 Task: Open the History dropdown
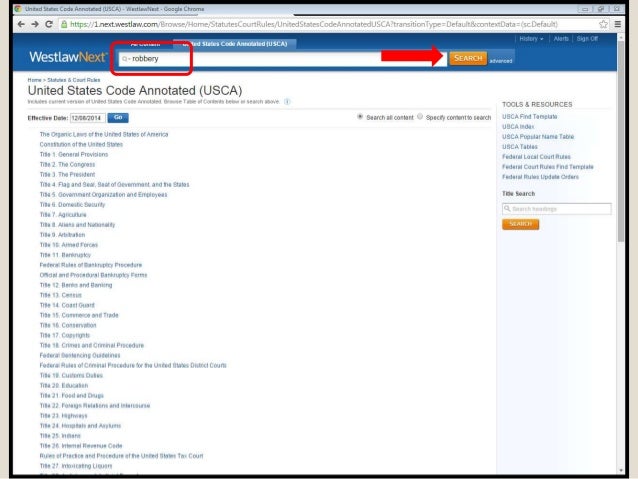point(531,39)
